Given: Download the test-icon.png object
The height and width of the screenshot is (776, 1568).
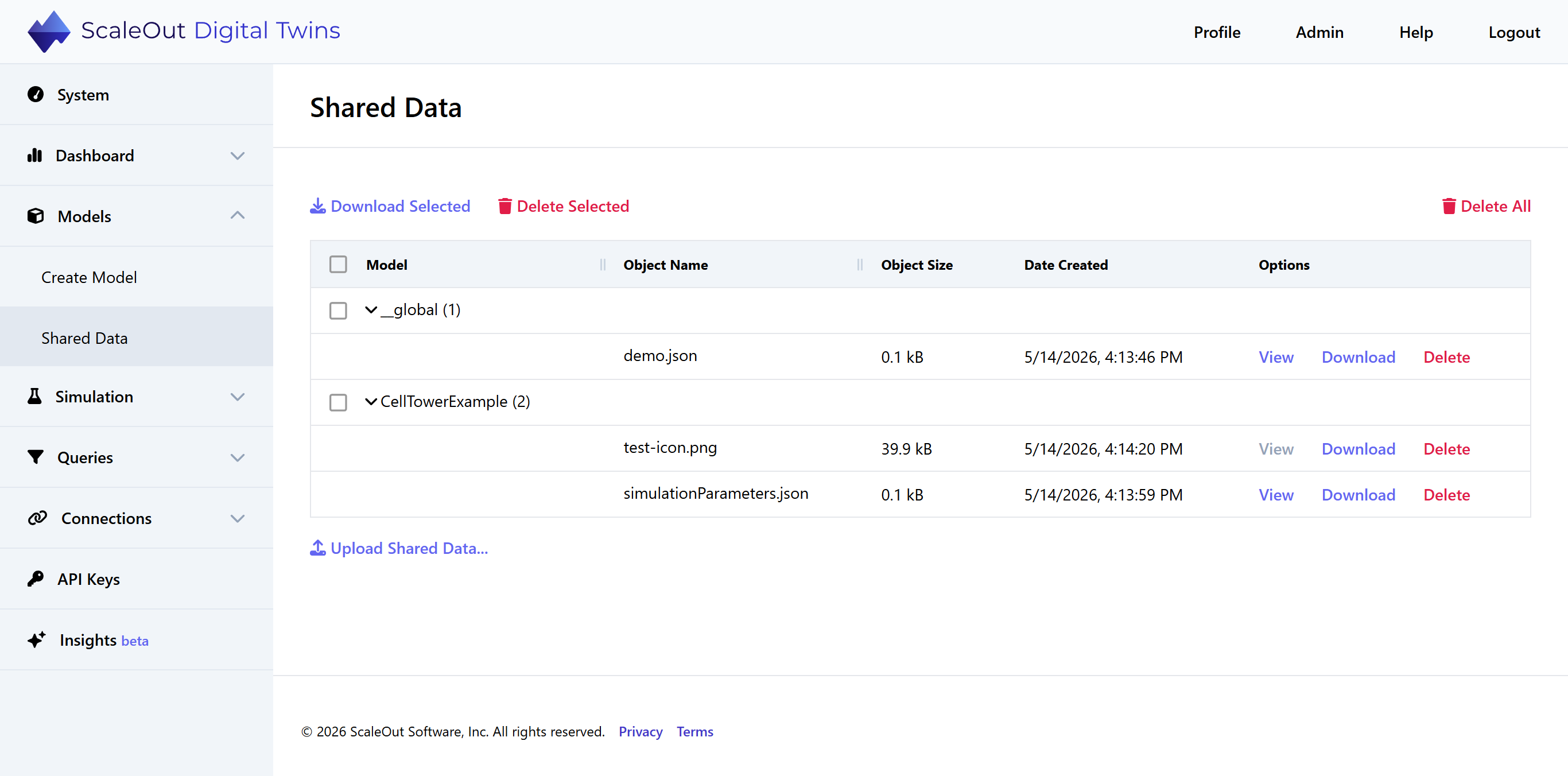Looking at the screenshot, I should click(x=1358, y=449).
